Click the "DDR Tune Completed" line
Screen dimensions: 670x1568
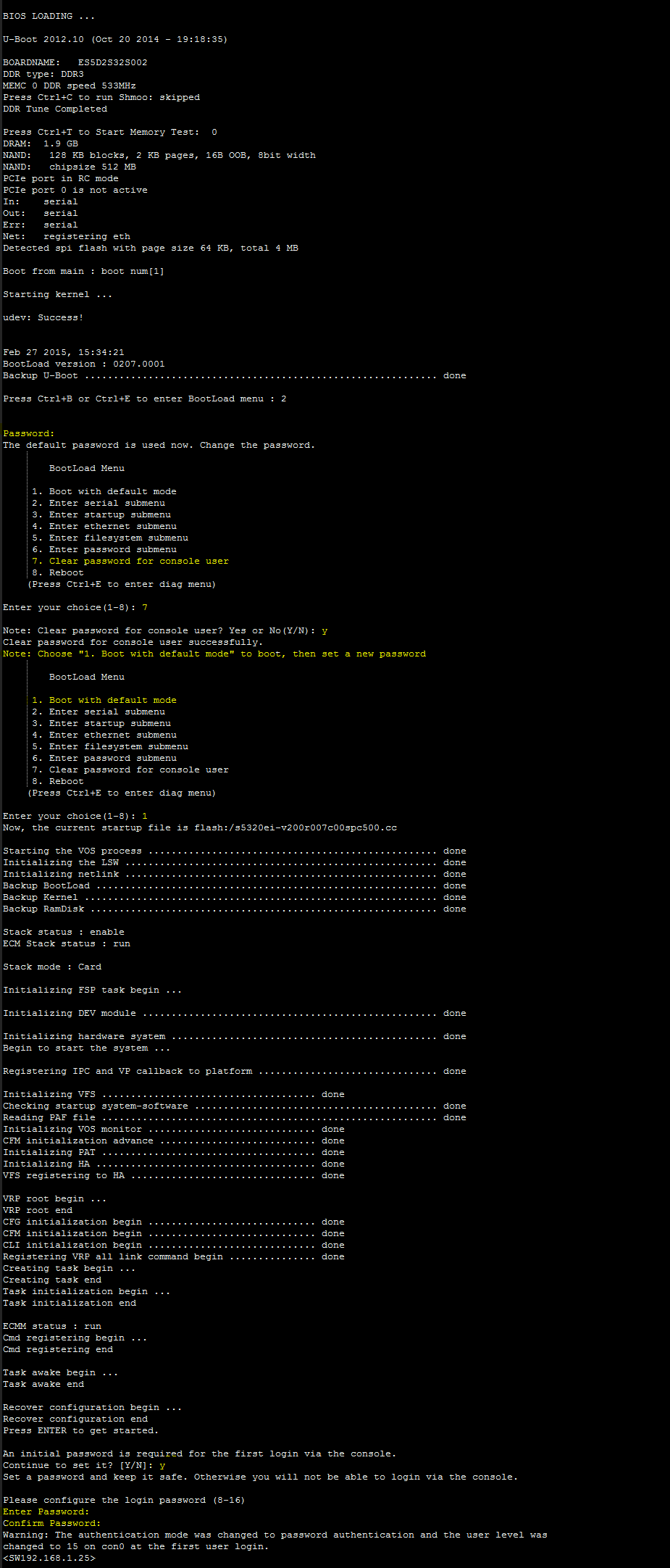point(55,109)
